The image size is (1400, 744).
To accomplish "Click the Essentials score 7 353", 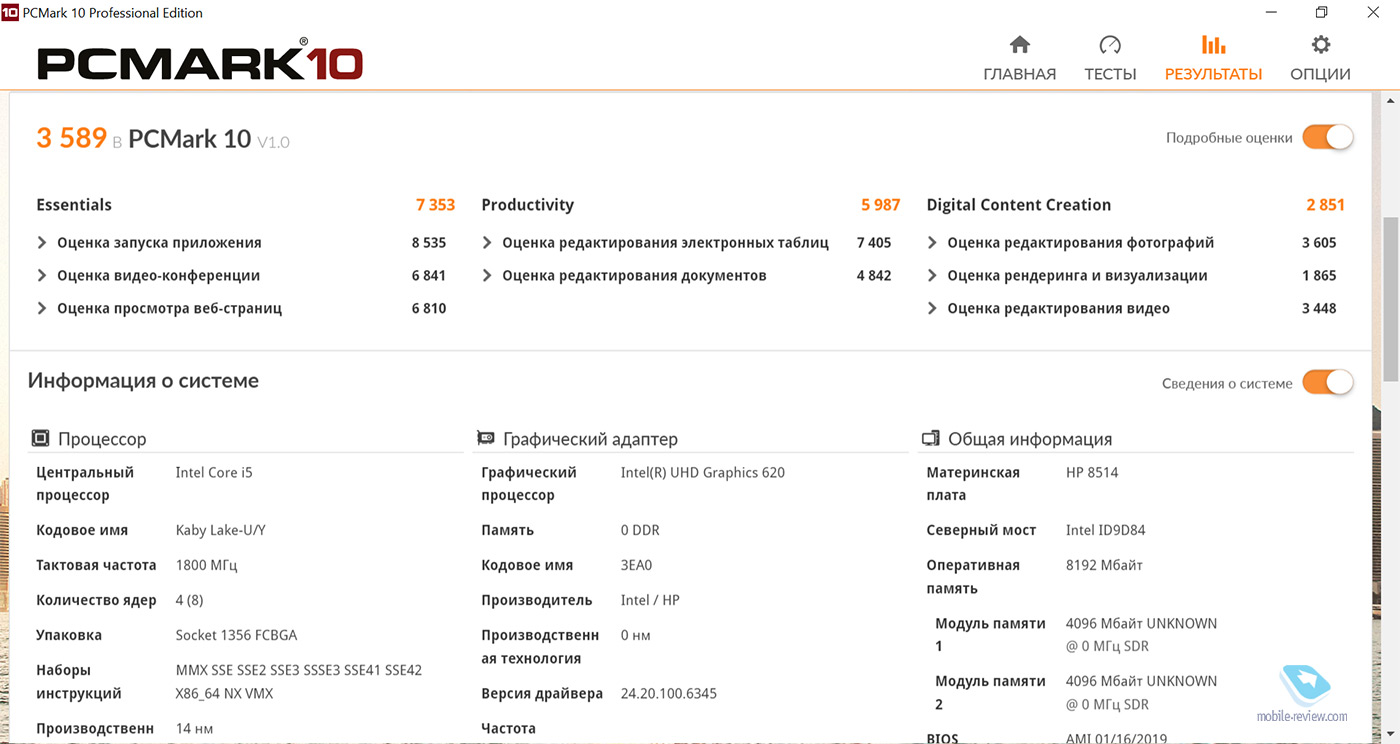I will (435, 205).
